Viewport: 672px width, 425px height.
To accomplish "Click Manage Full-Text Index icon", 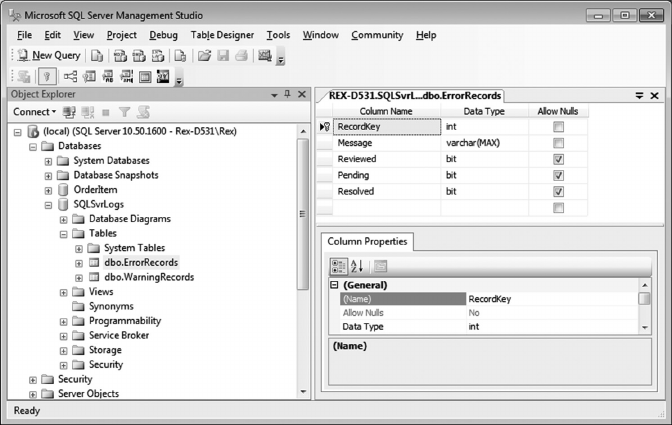I will point(108,77).
